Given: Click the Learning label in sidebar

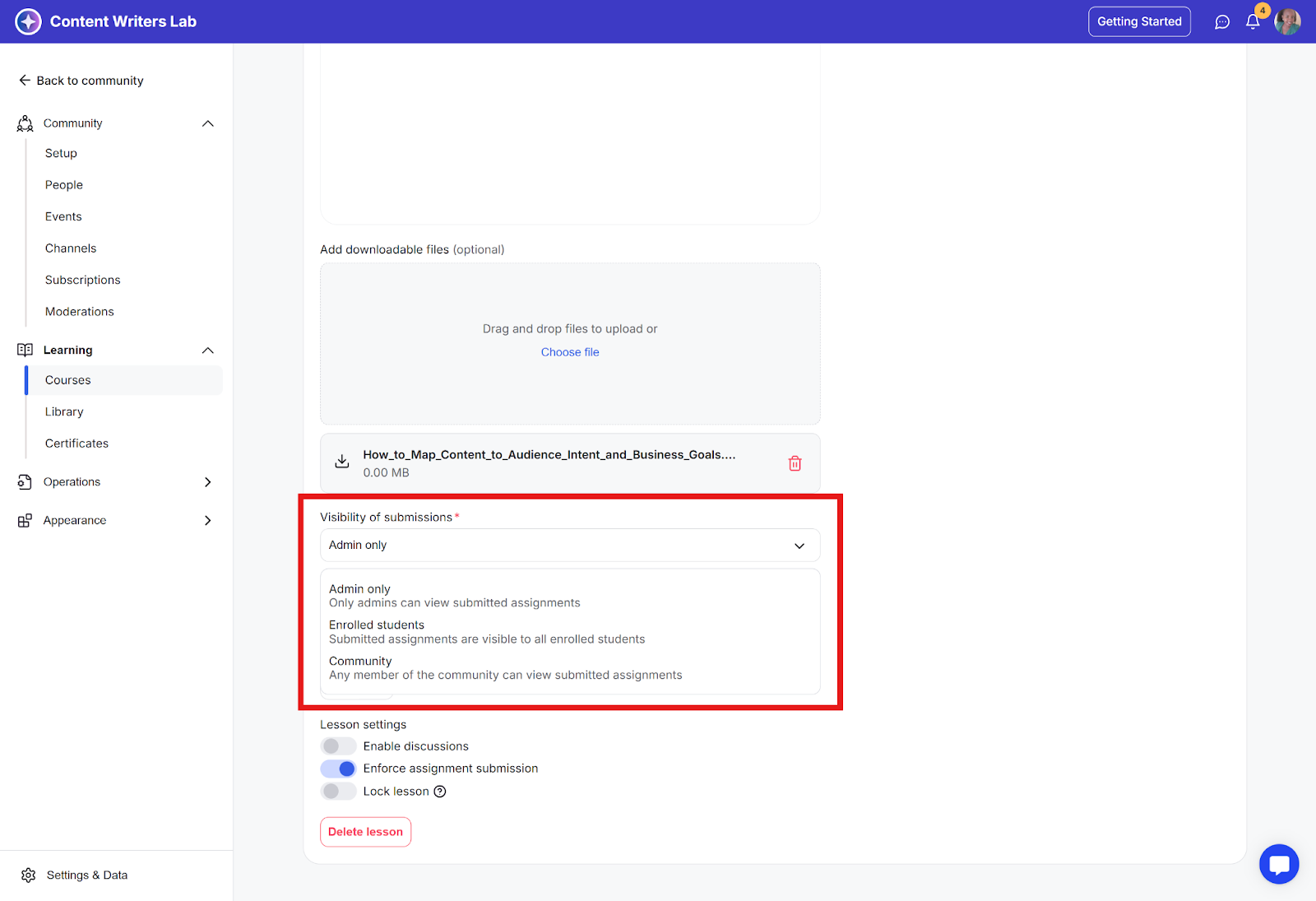Looking at the screenshot, I should [68, 351].
